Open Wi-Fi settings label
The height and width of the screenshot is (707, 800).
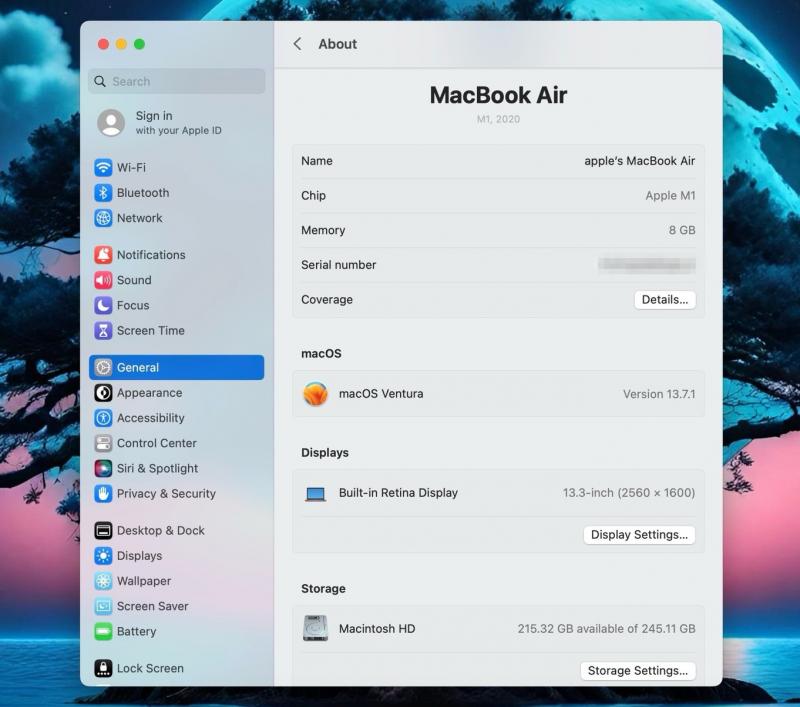tap(131, 167)
